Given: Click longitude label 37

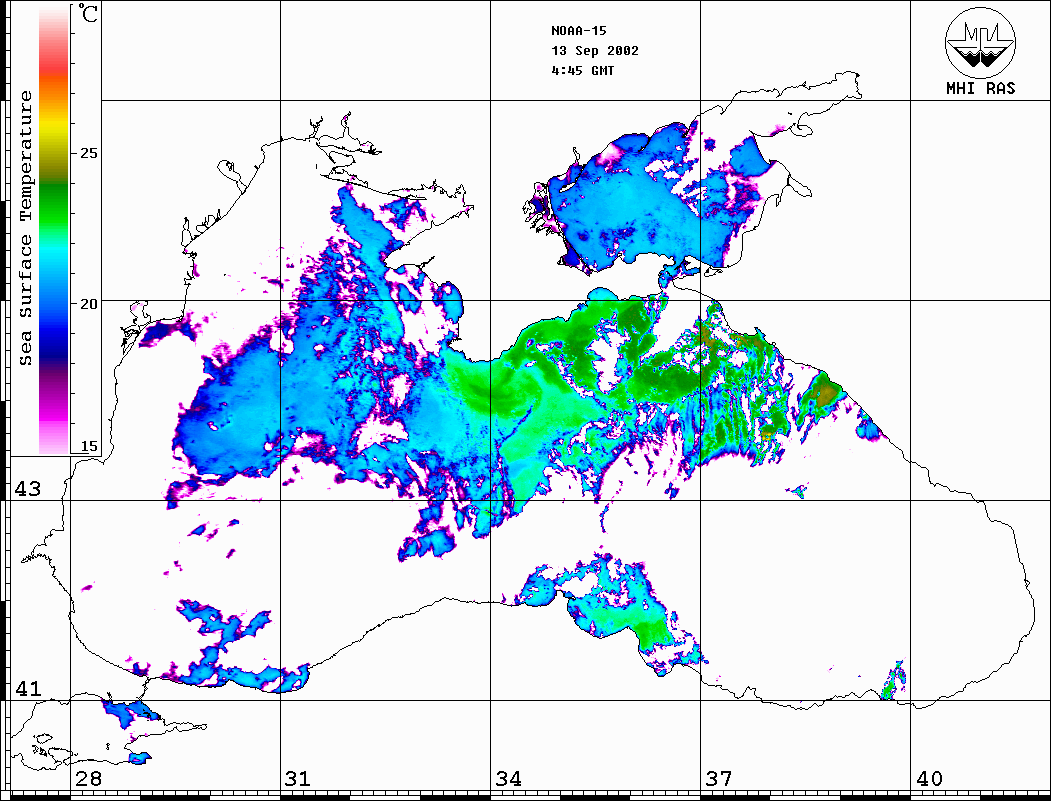Looking at the screenshot, I should [719, 779].
